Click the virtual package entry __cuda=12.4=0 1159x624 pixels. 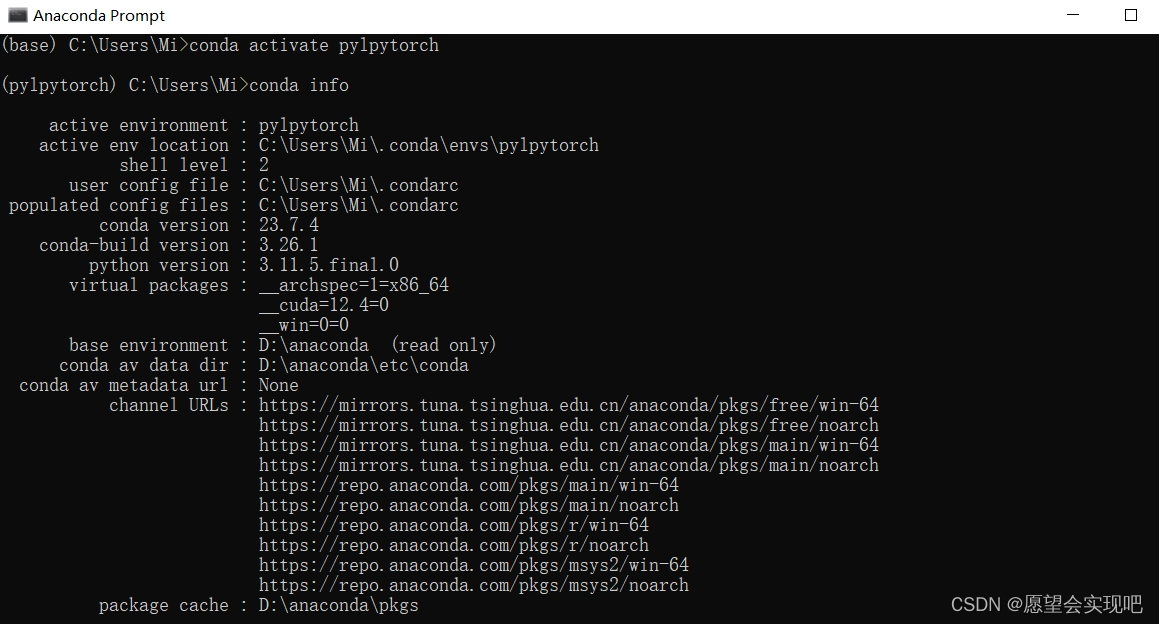coord(320,305)
